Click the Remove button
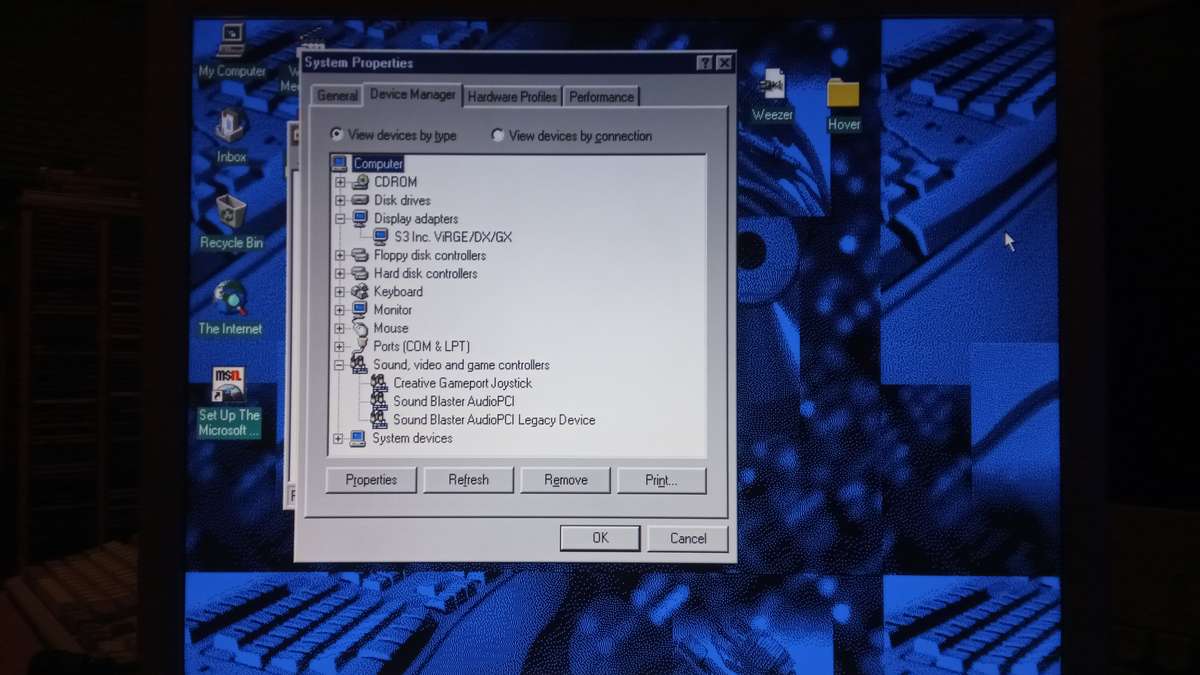 click(565, 480)
